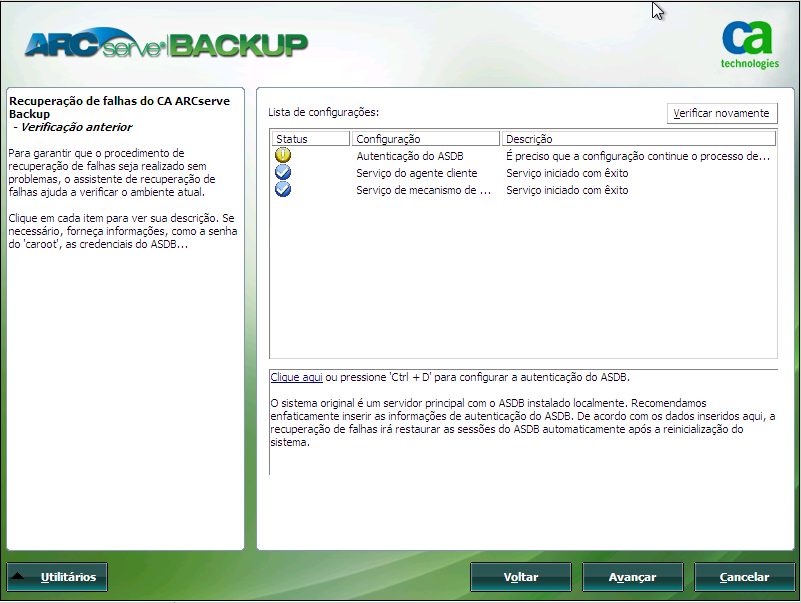The height and width of the screenshot is (603, 801).
Task: Click the 'Recuperação de falhas do CA ARCserve Backup' heading
Action: (120, 107)
